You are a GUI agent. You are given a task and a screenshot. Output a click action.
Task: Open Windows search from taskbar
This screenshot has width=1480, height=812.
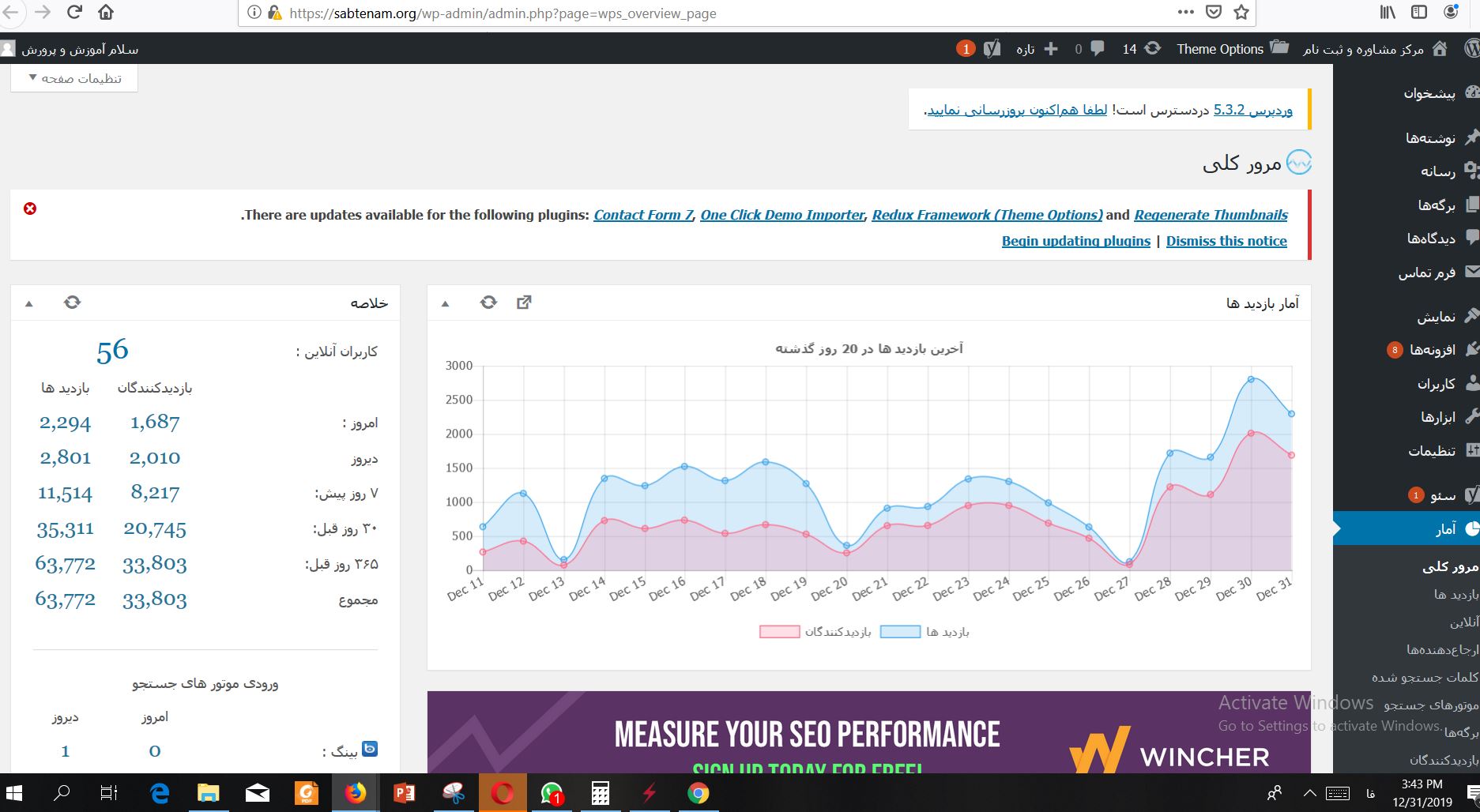(61, 793)
